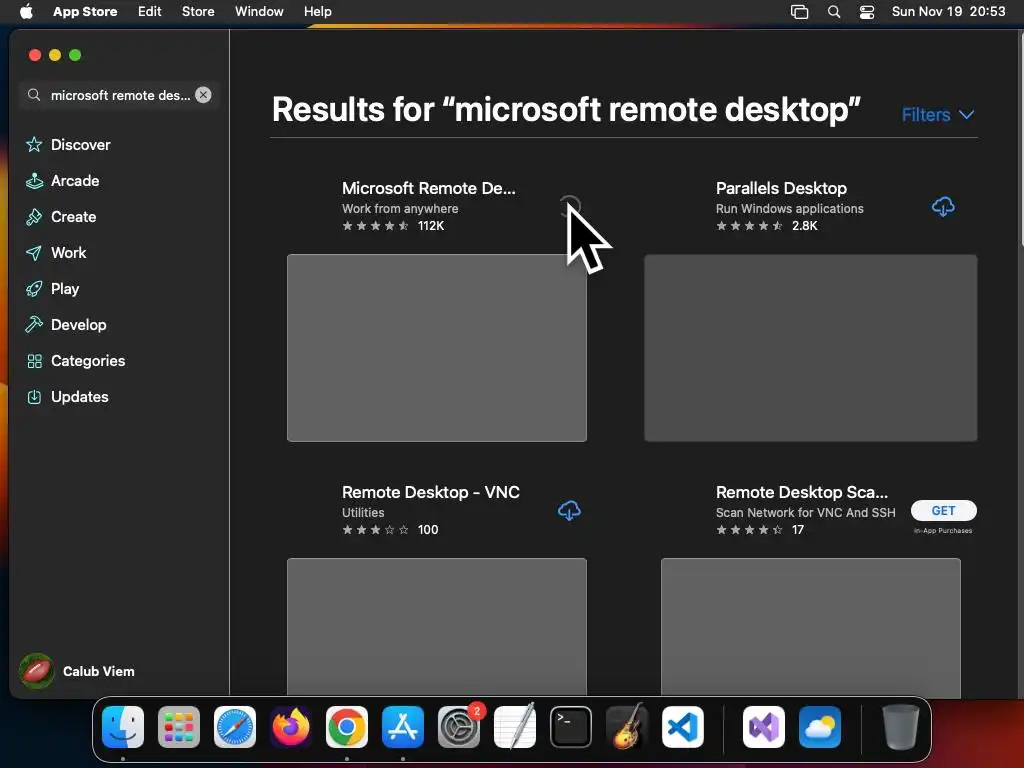Launch Safari from the Dock

coord(235,727)
